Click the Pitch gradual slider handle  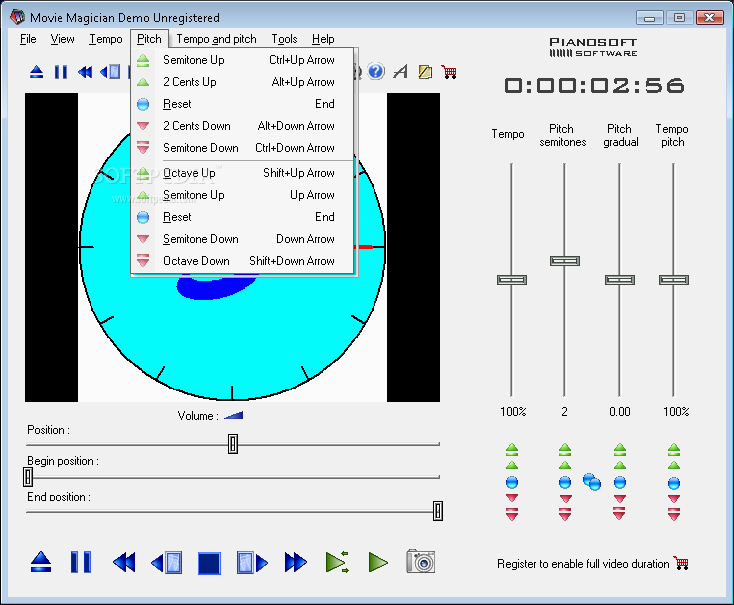coord(620,280)
